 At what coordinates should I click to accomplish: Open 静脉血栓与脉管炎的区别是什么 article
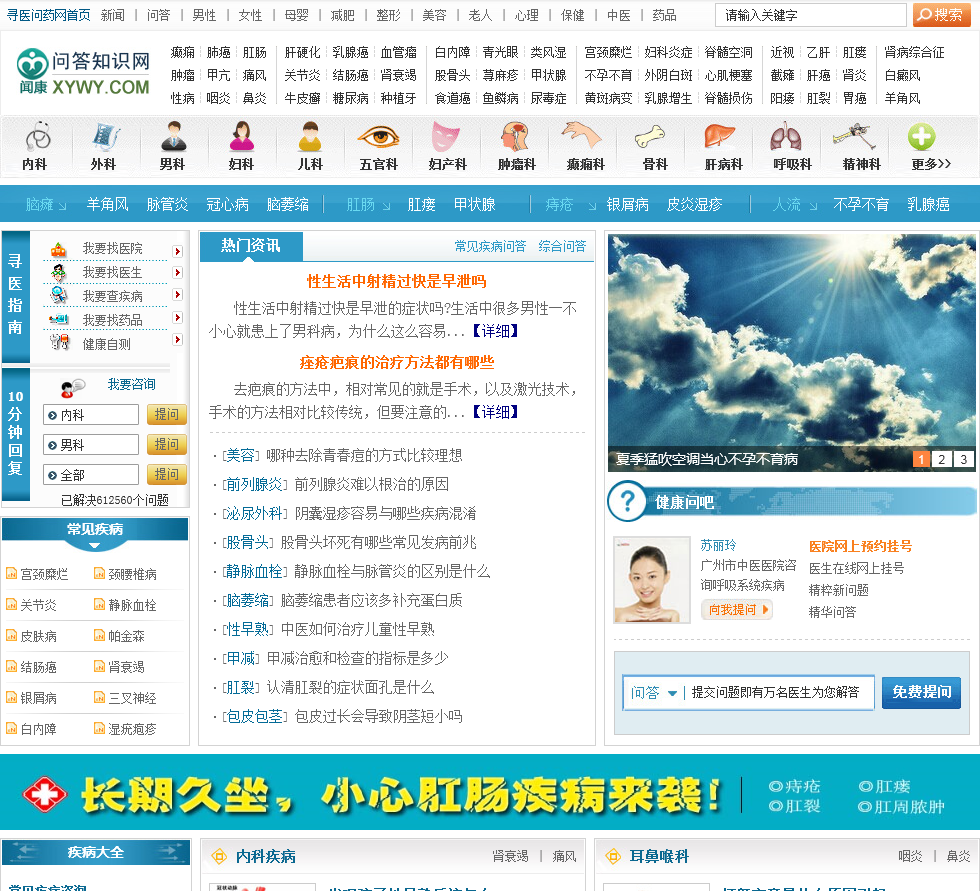point(392,571)
